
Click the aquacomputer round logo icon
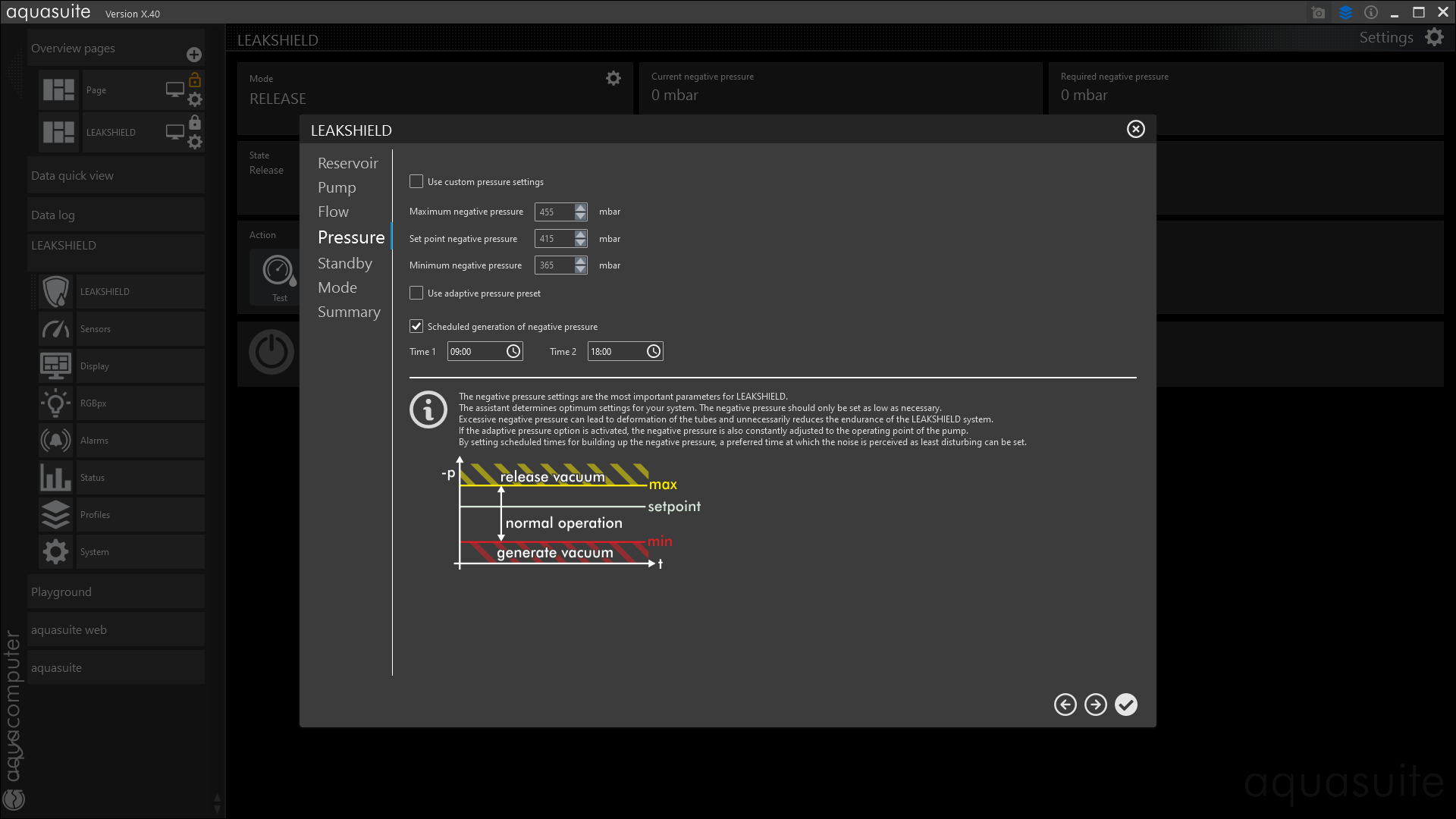[x=14, y=799]
